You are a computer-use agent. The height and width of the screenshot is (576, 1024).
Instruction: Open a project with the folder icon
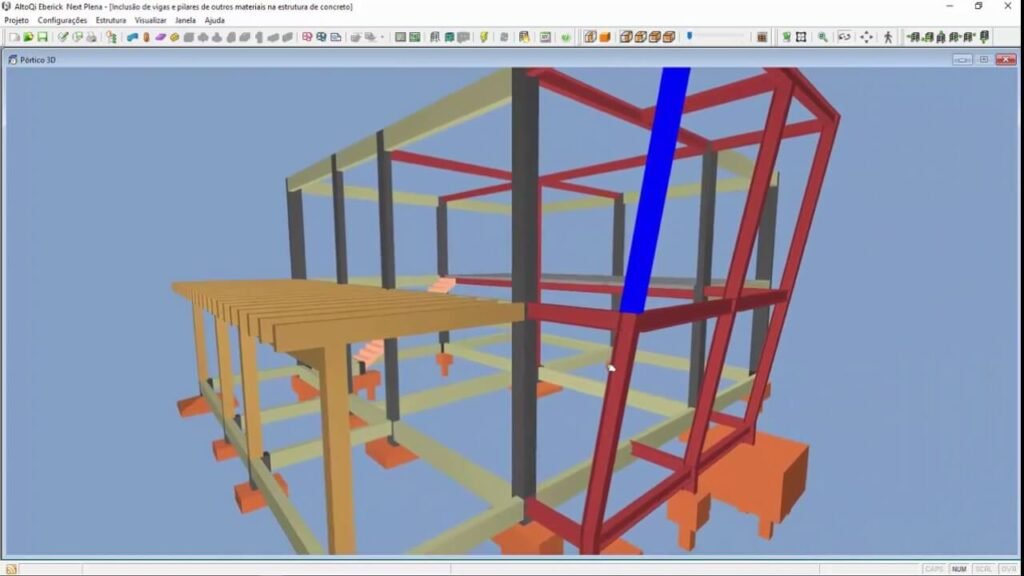[x=28, y=37]
